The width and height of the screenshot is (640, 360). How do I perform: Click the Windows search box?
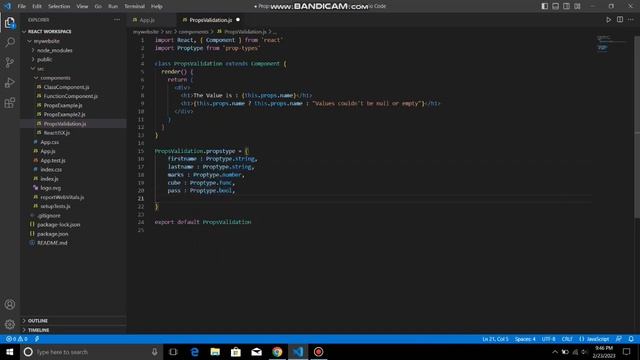[92, 352]
